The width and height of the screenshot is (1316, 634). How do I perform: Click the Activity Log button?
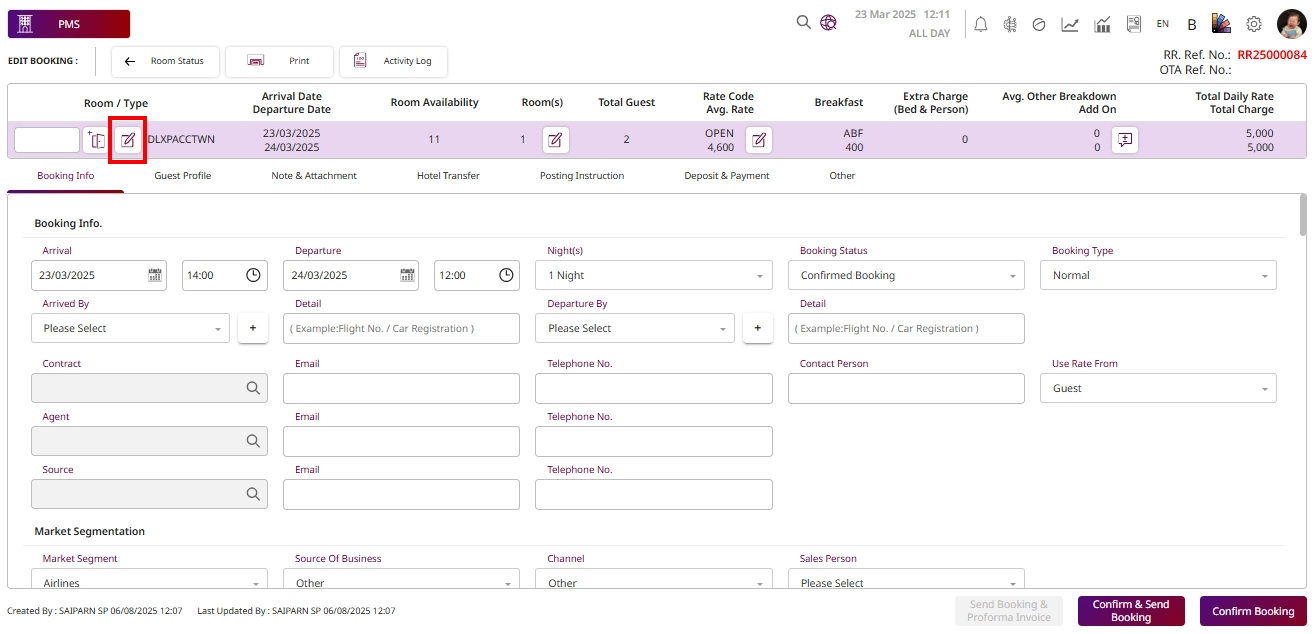(394, 61)
